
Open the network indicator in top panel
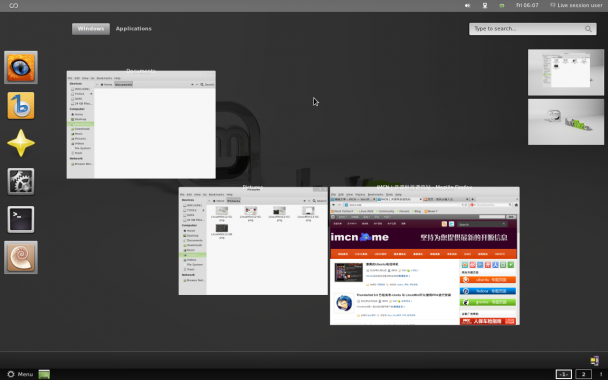(485, 5)
